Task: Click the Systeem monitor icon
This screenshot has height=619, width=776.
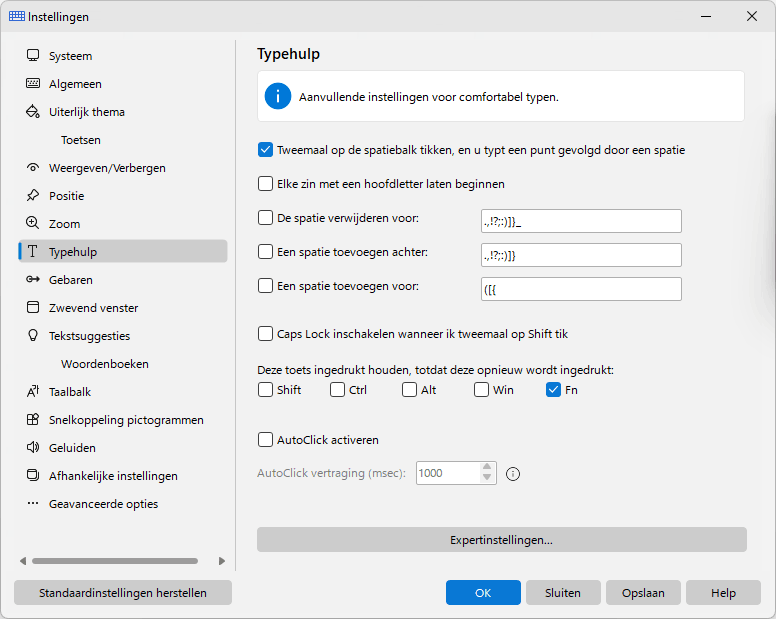Action: click(x=33, y=55)
